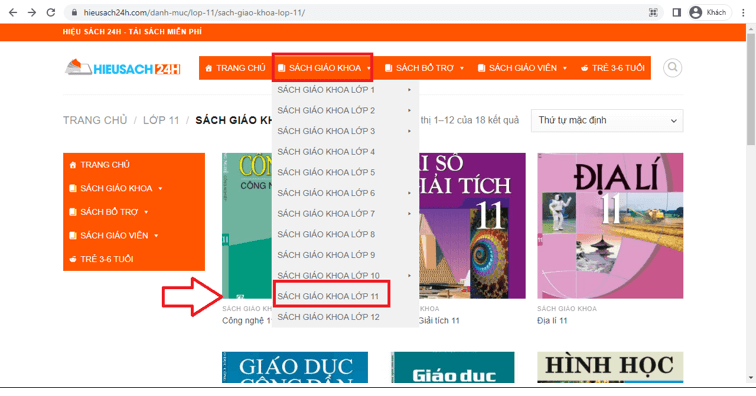
Task: Open the Giáo dục công dân cover
Action: (x=295, y=368)
